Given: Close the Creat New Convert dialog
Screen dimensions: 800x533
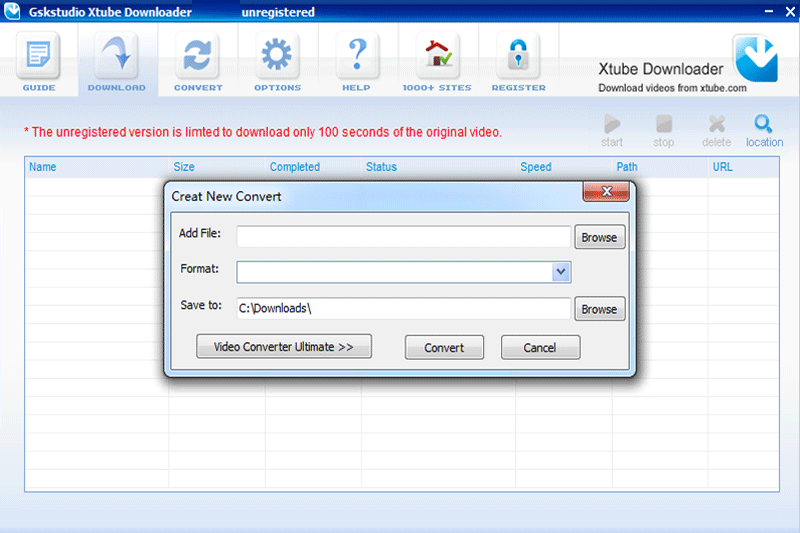Looking at the screenshot, I should (x=606, y=191).
